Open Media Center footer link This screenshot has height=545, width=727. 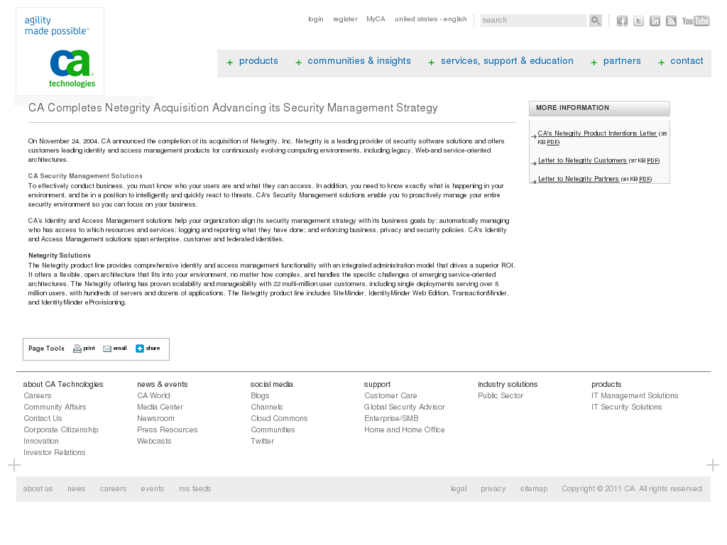(160, 407)
